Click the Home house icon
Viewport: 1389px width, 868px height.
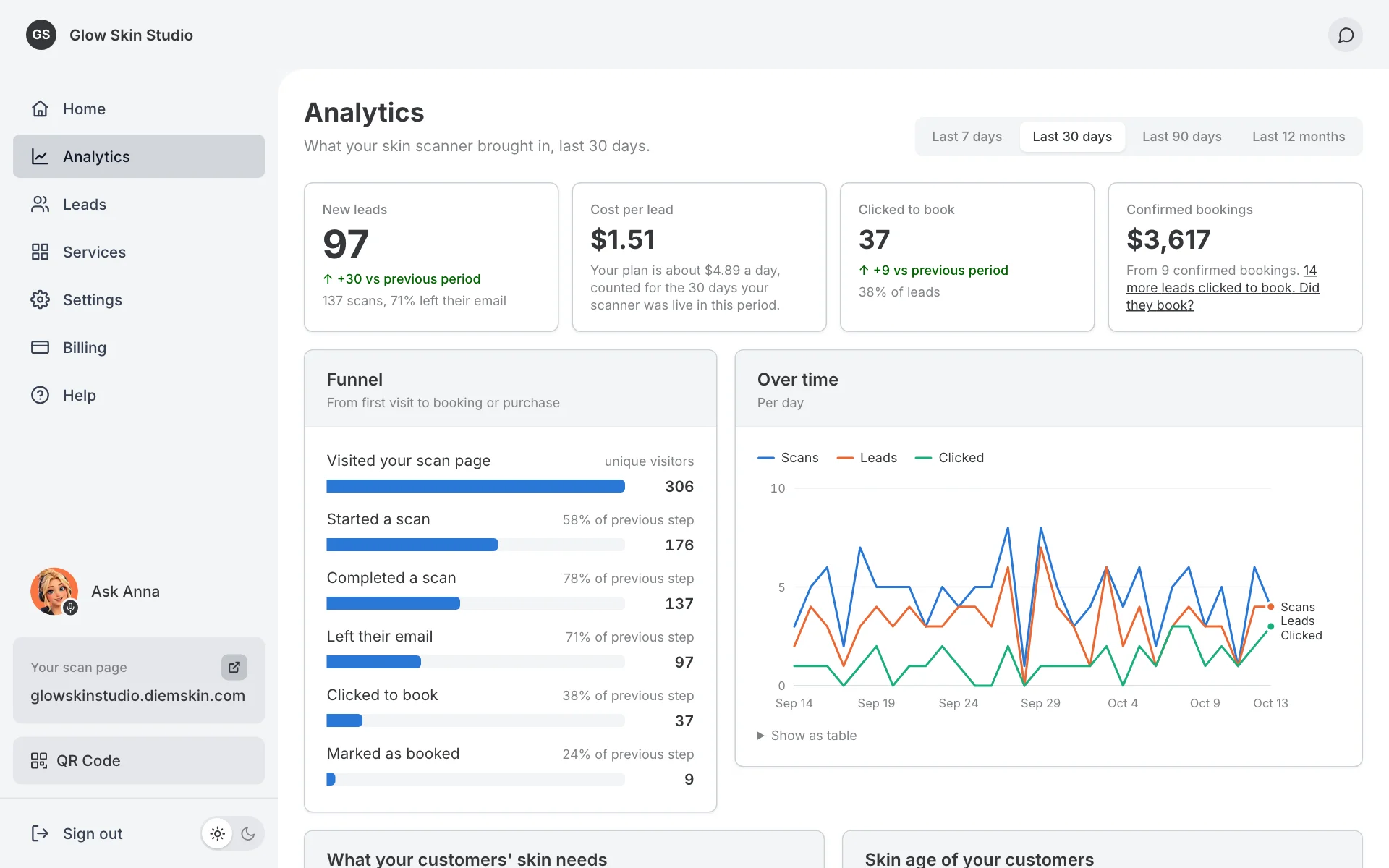40,109
